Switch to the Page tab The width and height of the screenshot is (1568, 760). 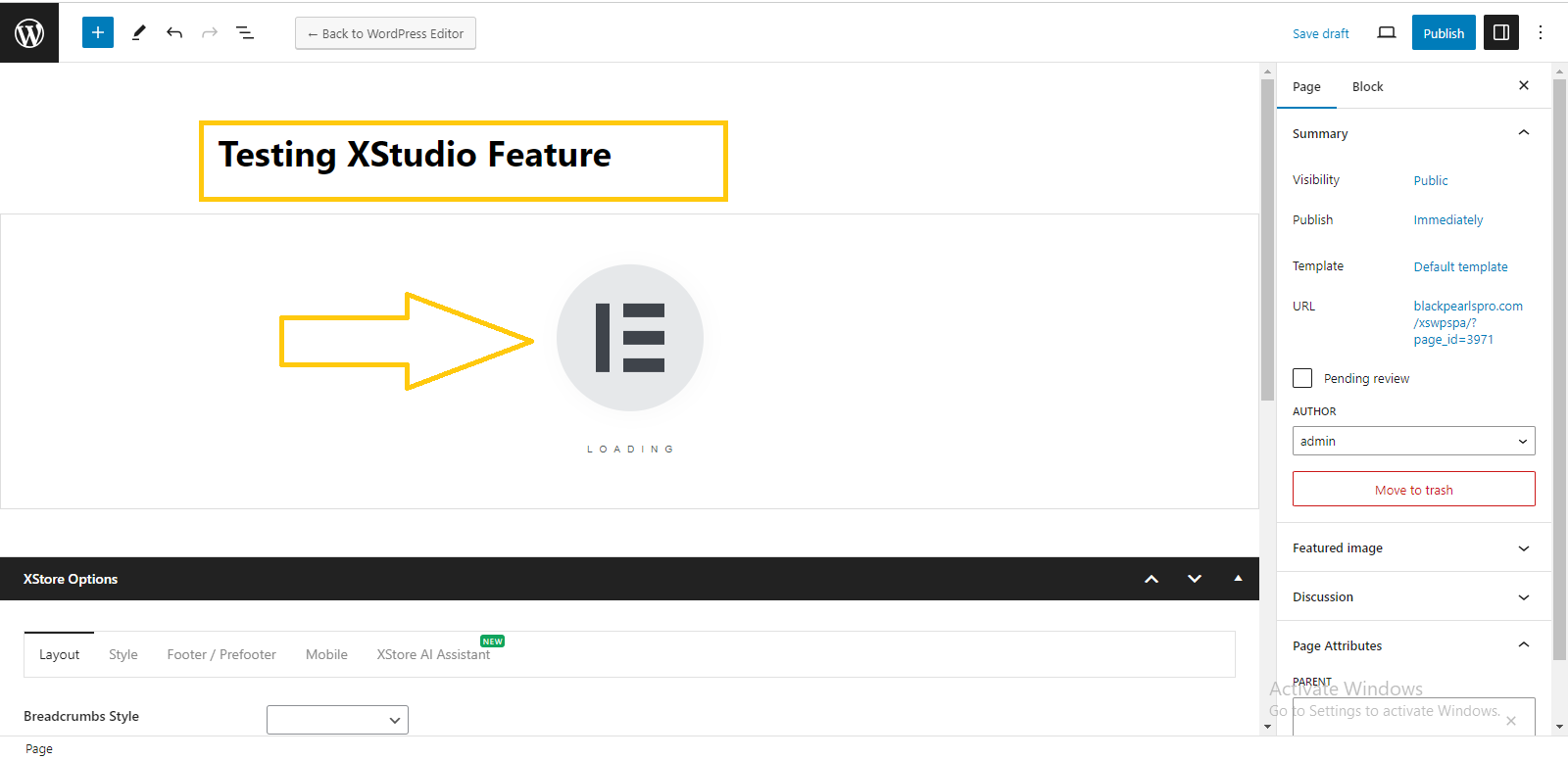click(x=1306, y=86)
